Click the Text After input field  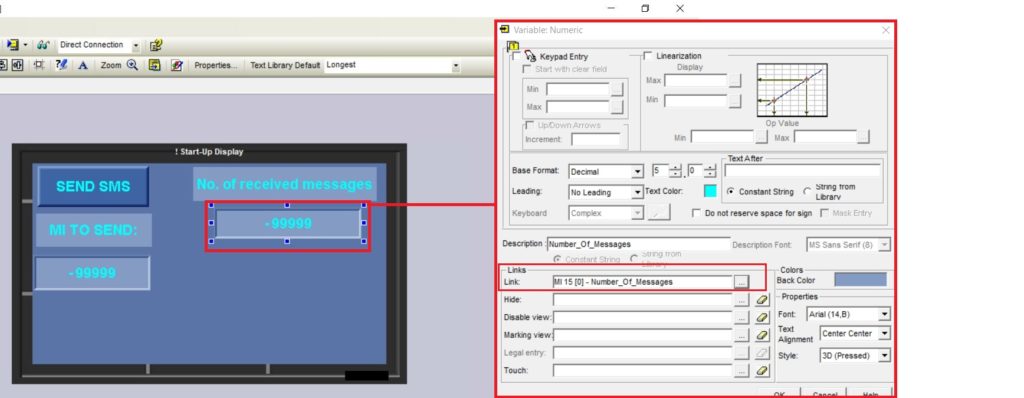(802, 171)
